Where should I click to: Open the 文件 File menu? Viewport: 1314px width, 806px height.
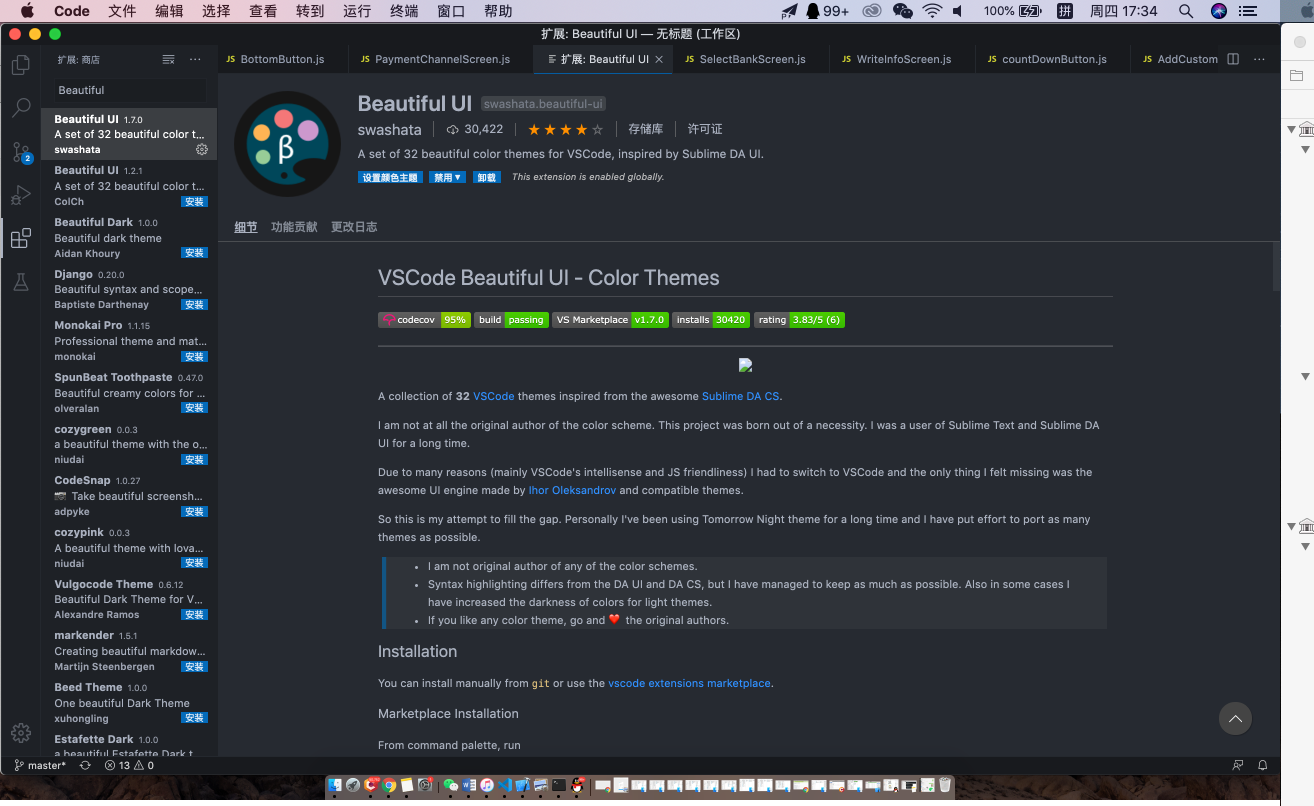[x=122, y=11]
